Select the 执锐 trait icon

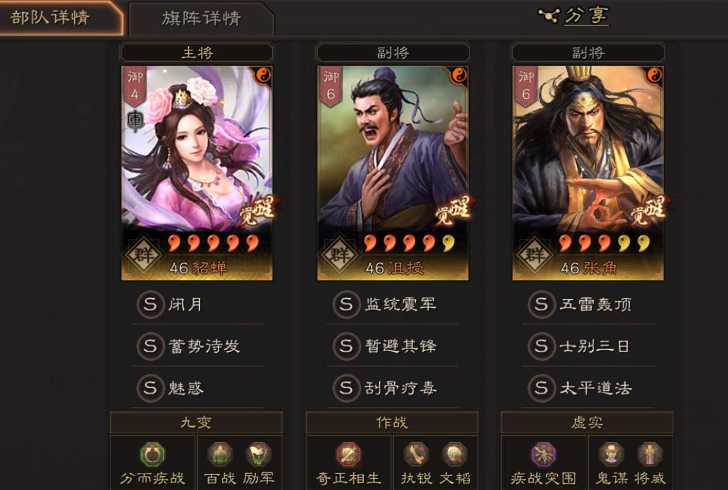pyautogui.click(x=416, y=454)
